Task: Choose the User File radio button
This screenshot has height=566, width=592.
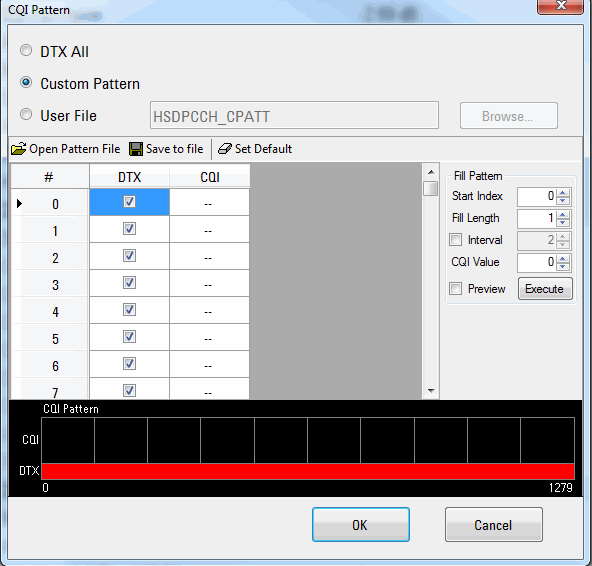Action: coord(26,114)
